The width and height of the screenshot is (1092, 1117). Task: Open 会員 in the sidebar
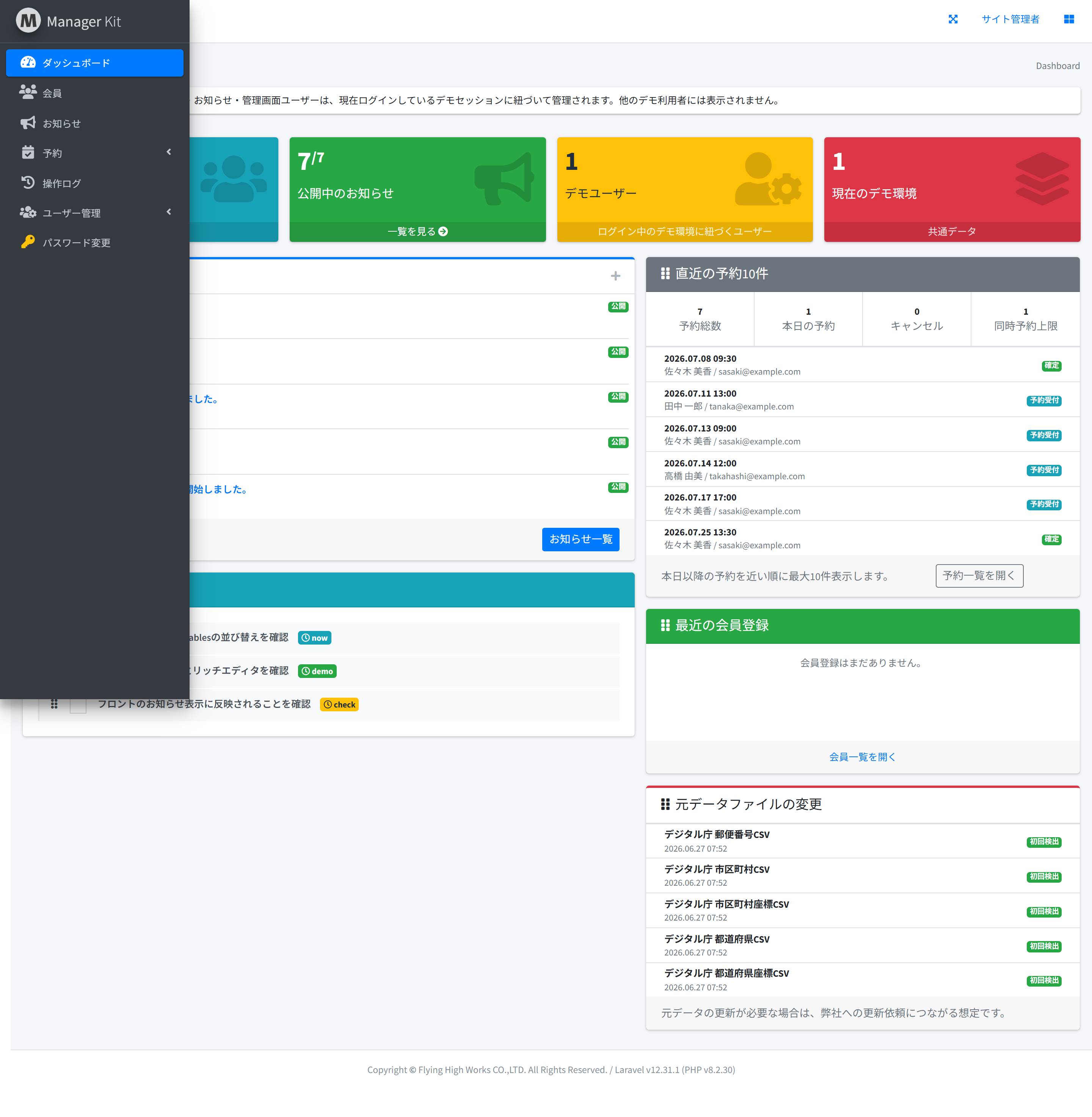click(95, 93)
